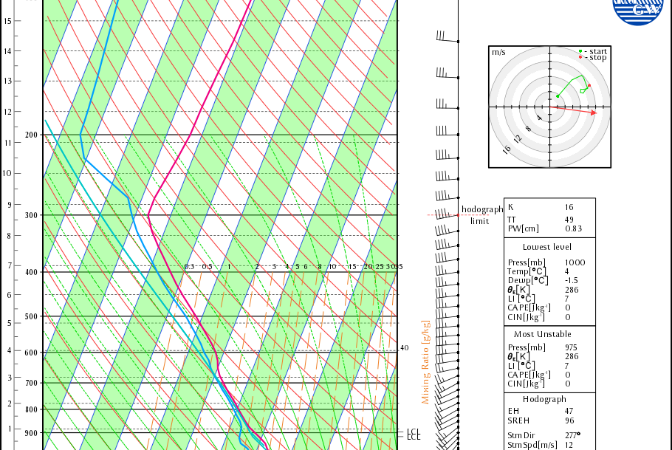Click the Mixing Ratio [g/kg] axis label

tap(426, 360)
